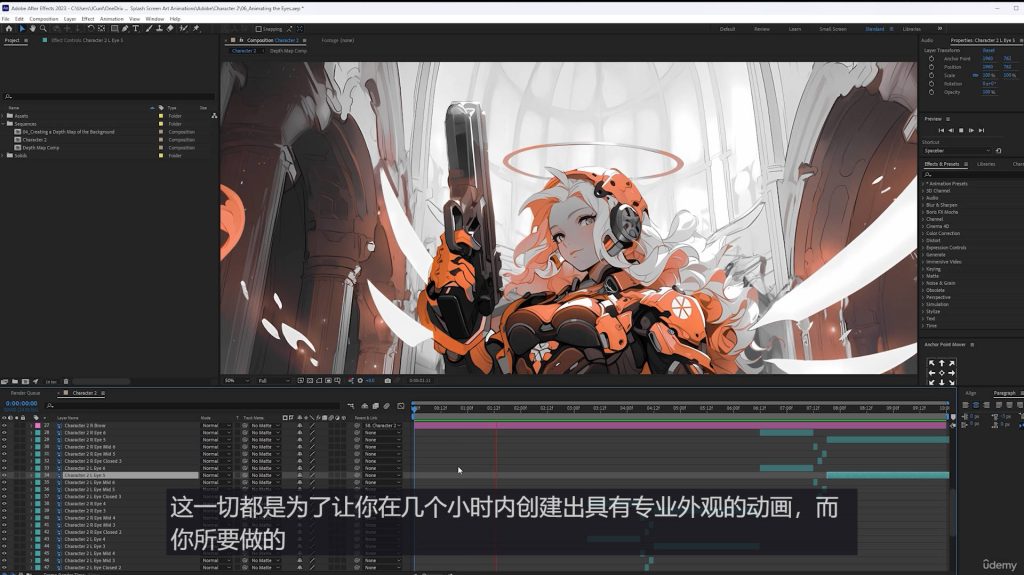Open the 50% magnification dropdown

pyautogui.click(x=236, y=380)
